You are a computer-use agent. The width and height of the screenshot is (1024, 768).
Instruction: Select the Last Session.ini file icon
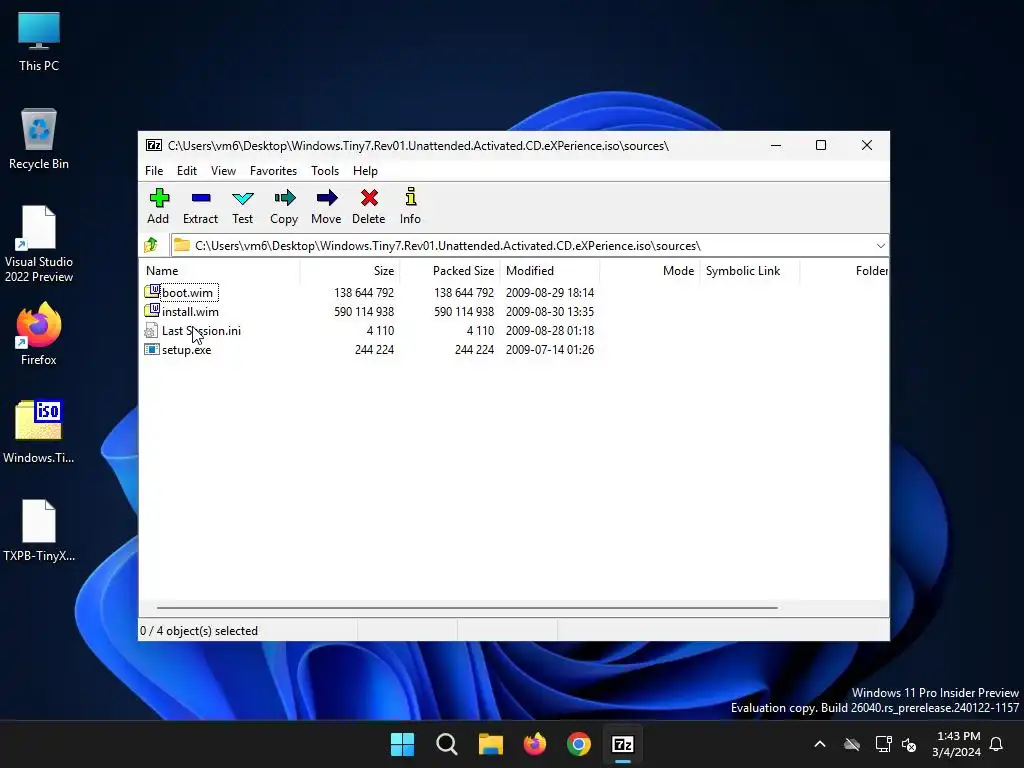(x=151, y=330)
